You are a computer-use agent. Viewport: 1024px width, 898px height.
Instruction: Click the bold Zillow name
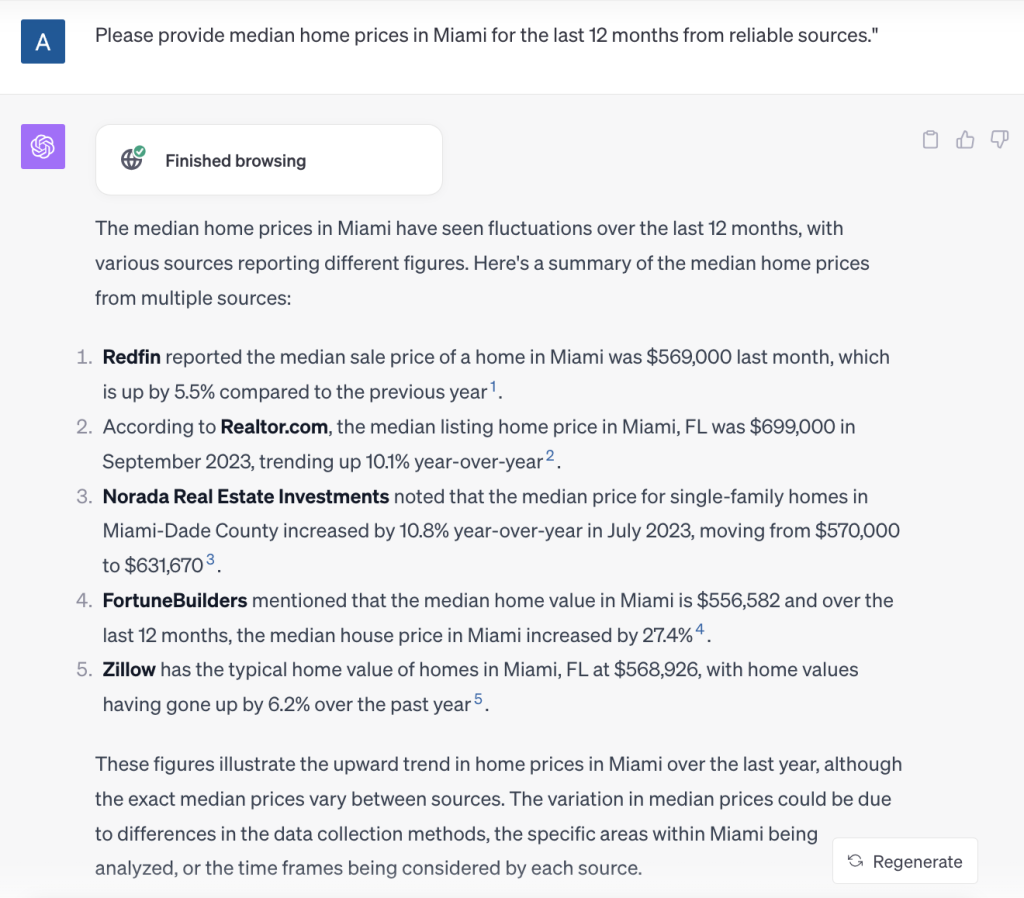pyautogui.click(x=130, y=670)
